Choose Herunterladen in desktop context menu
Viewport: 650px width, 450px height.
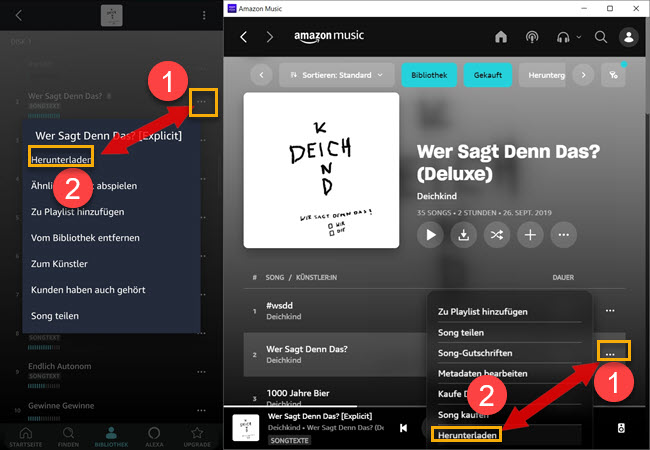(467, 435)
